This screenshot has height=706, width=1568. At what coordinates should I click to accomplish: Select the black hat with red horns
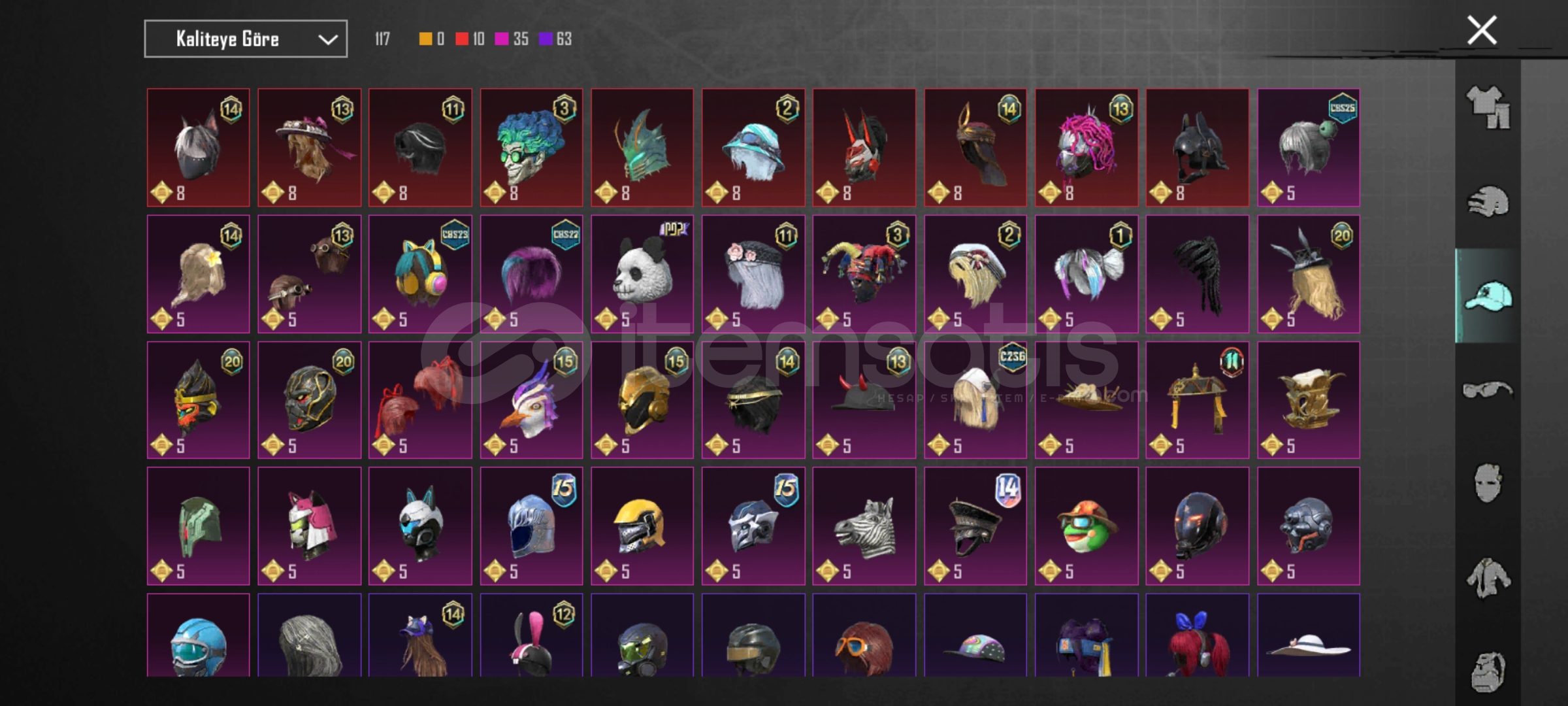(x=864, y=400)
